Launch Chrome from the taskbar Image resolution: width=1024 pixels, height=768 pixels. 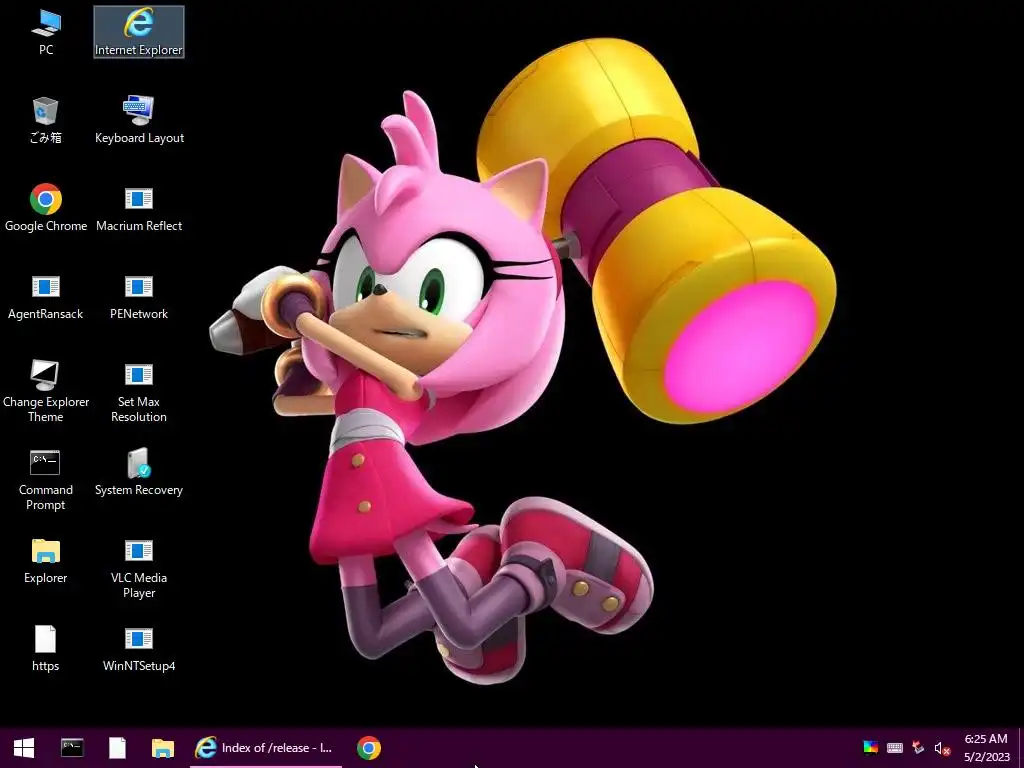point(369,748)
